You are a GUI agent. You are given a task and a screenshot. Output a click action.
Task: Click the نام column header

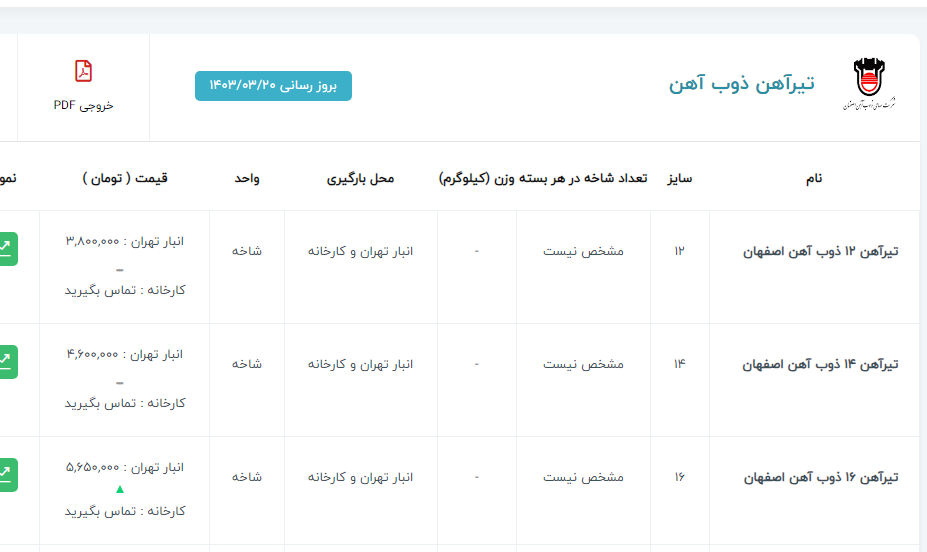(814, 178)
